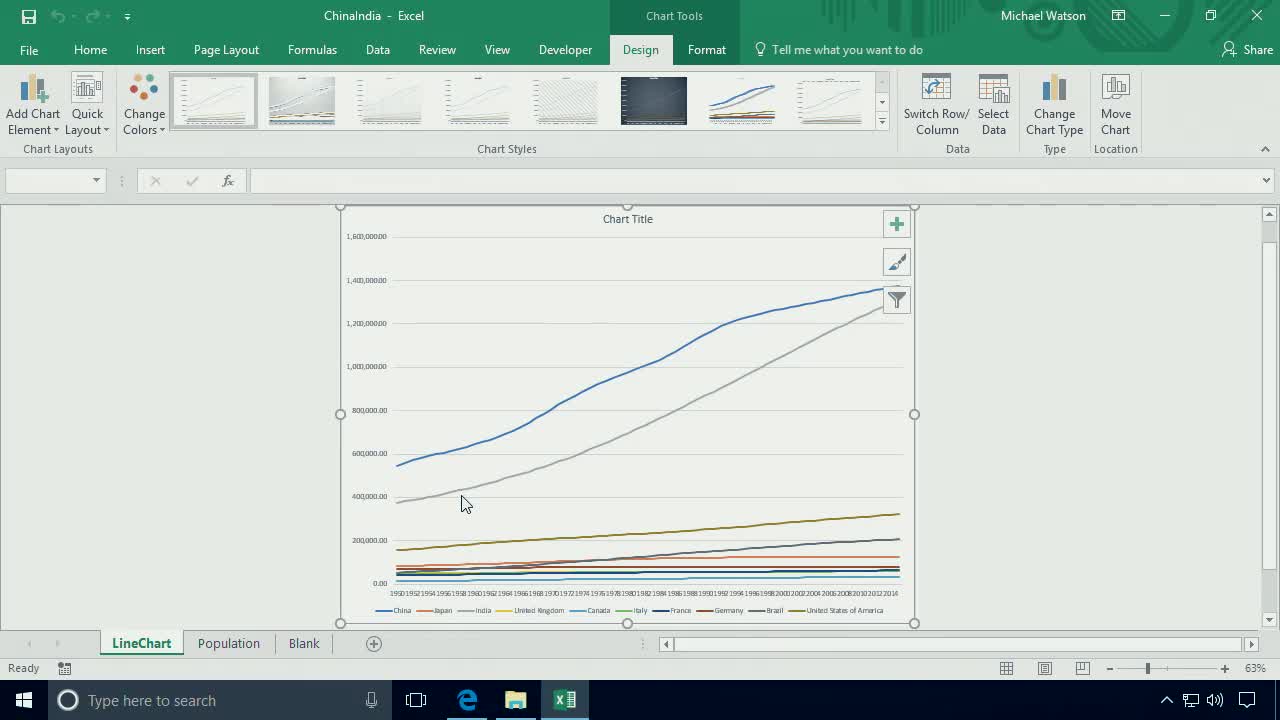The height and width of the screenshot is (720, 1280).
Task: Click Page Break Preview in status bar
Action: point(1081,668)
